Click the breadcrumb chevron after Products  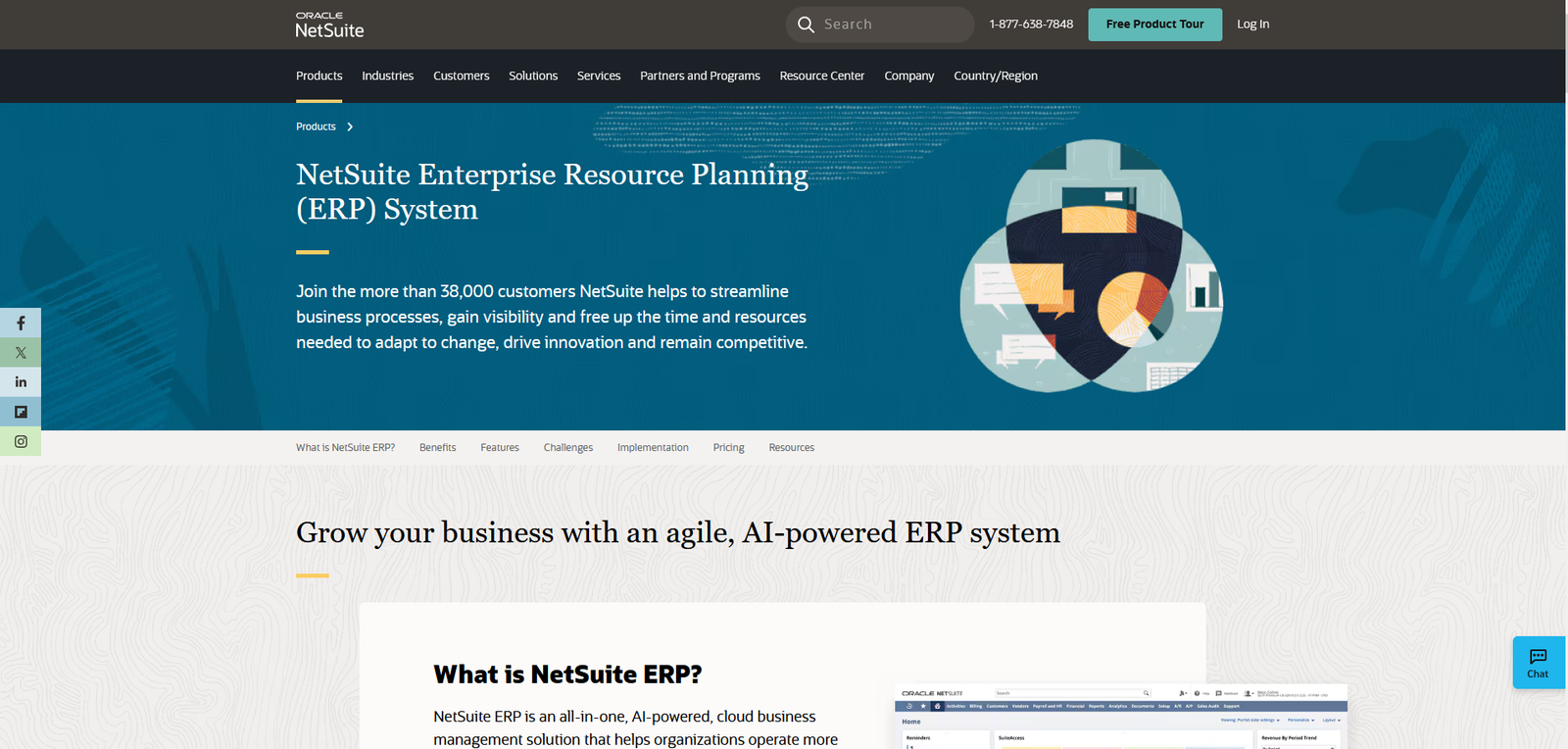coord(350,126)
